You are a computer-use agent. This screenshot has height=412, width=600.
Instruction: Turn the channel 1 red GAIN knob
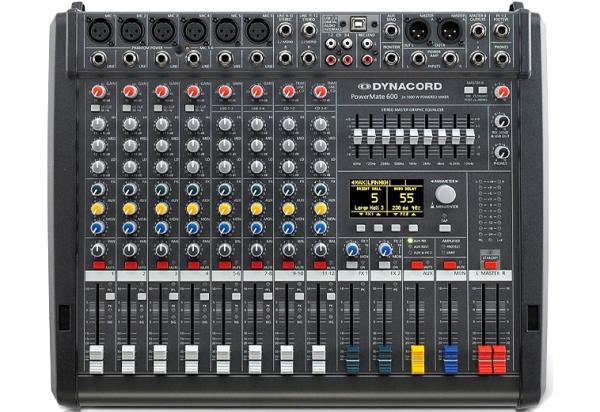98,91
